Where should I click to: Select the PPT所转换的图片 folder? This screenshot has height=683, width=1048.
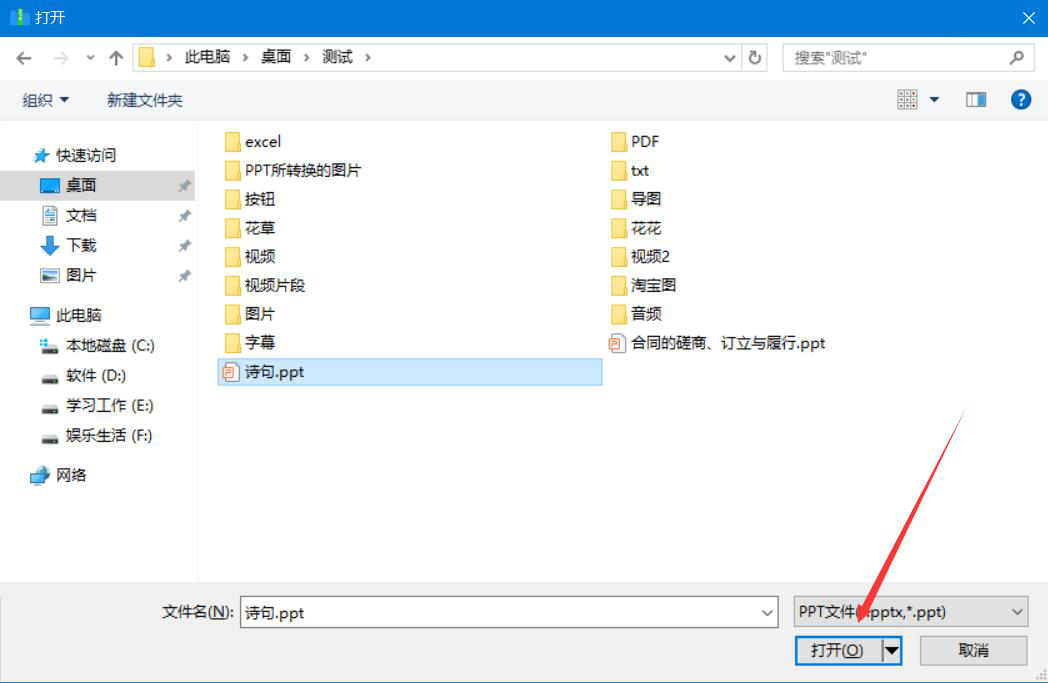tap(293, 170)
